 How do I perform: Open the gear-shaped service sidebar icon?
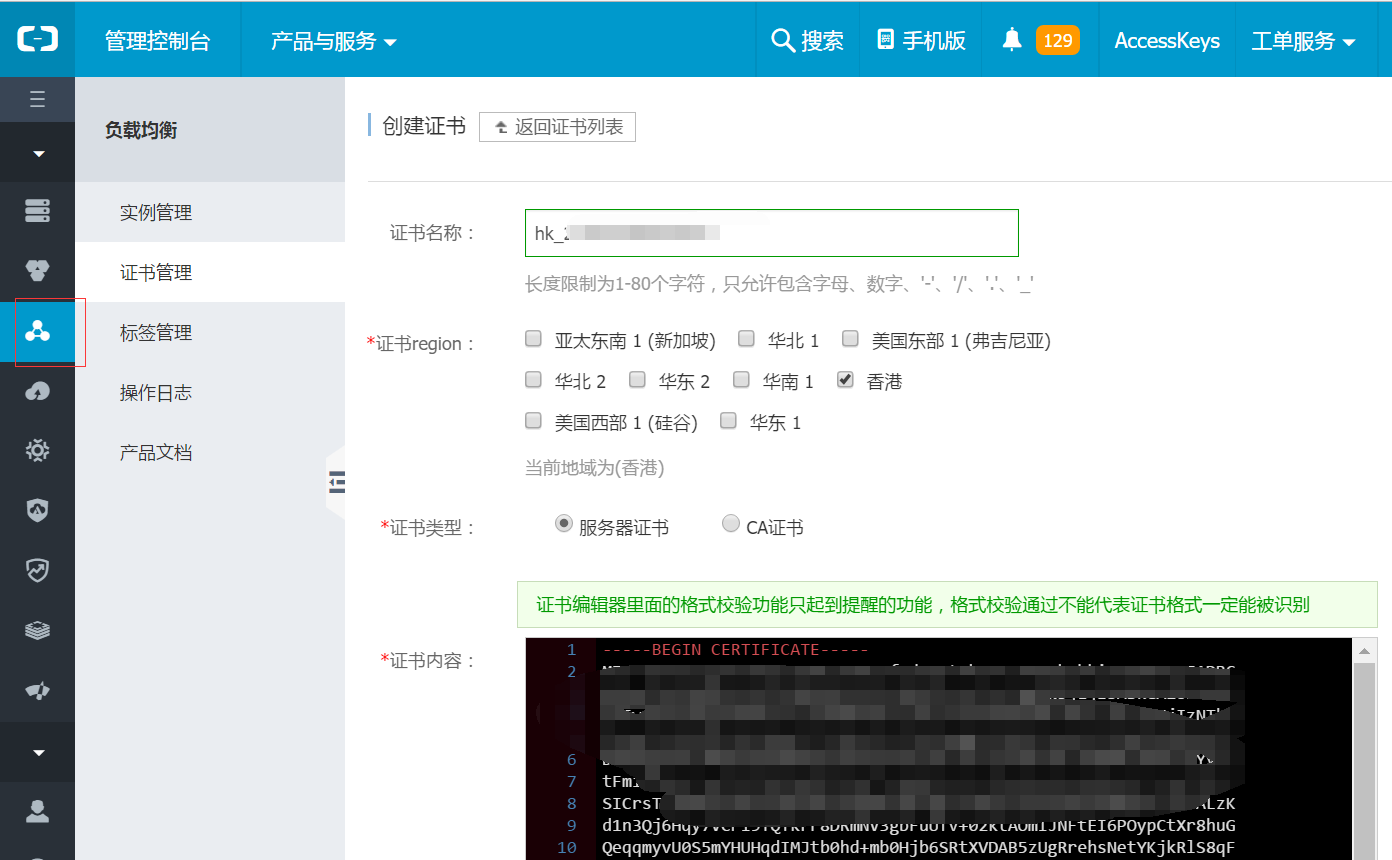tap(38, 451)
